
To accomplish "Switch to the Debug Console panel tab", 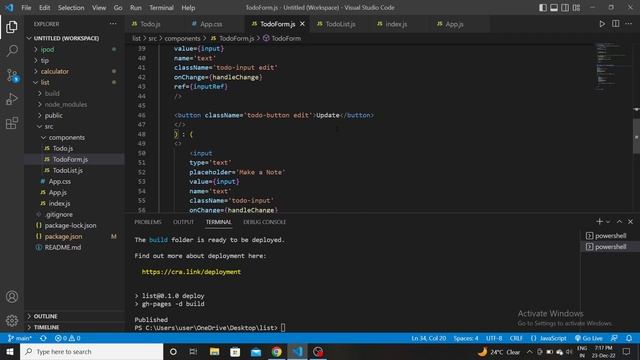I will coord(264,222).
